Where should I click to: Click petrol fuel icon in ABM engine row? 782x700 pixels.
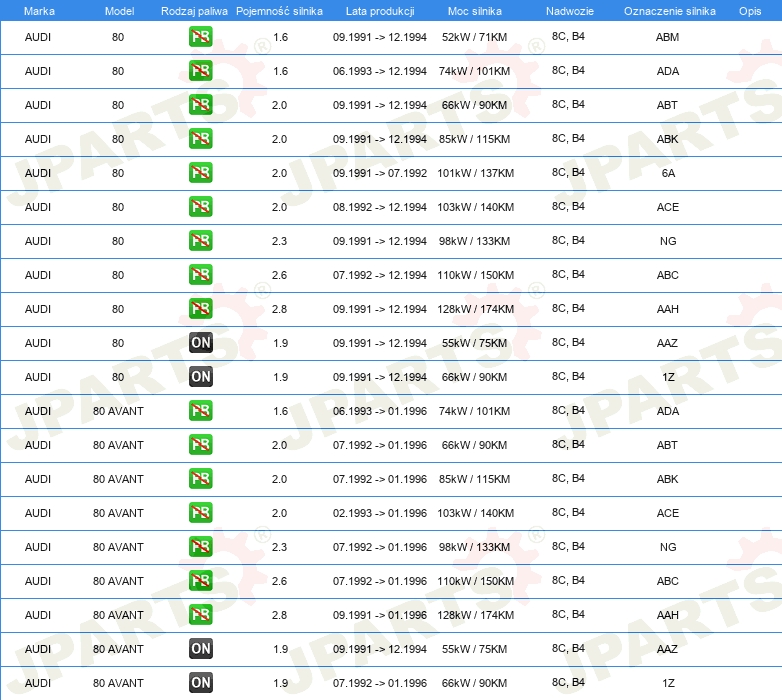200,37
